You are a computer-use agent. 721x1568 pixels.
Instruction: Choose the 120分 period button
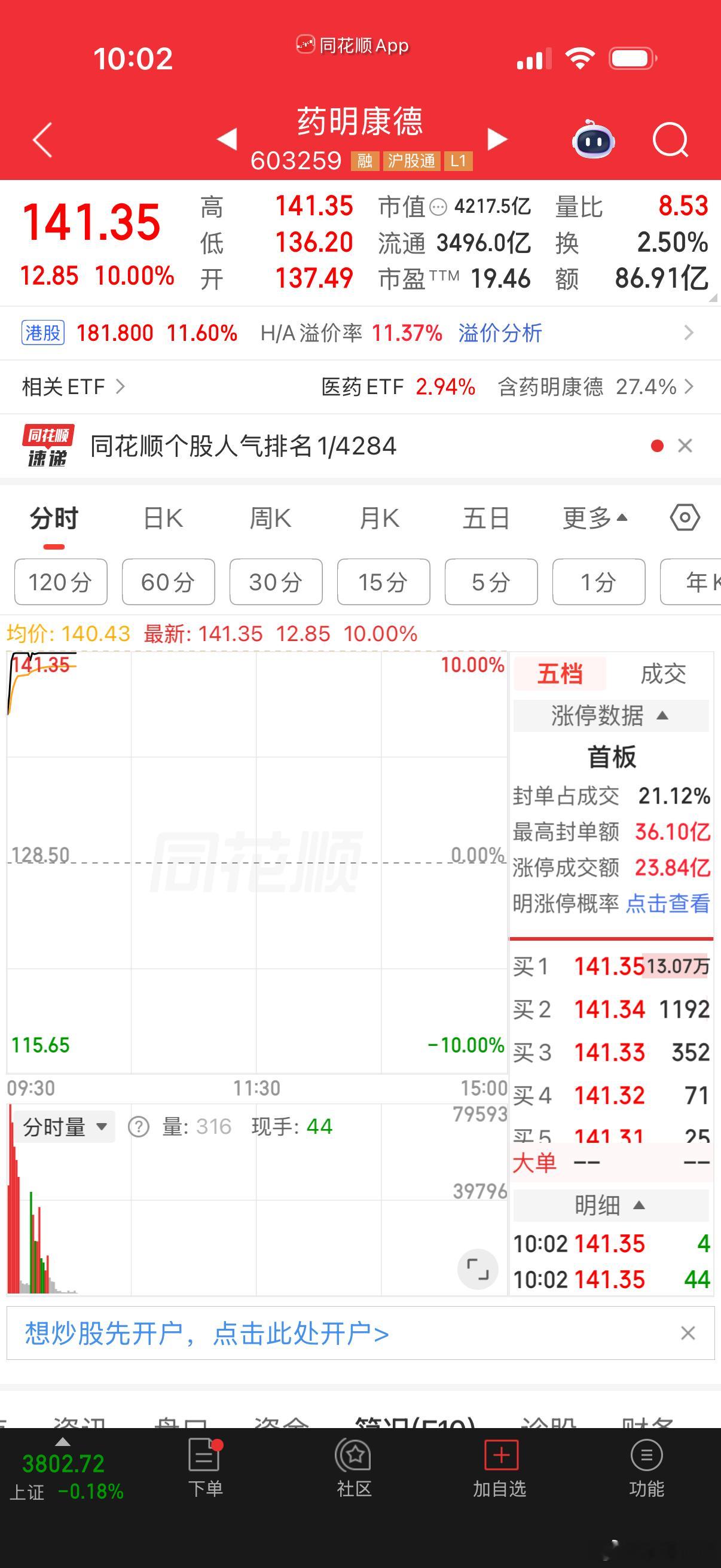click(x=61, y=582)
